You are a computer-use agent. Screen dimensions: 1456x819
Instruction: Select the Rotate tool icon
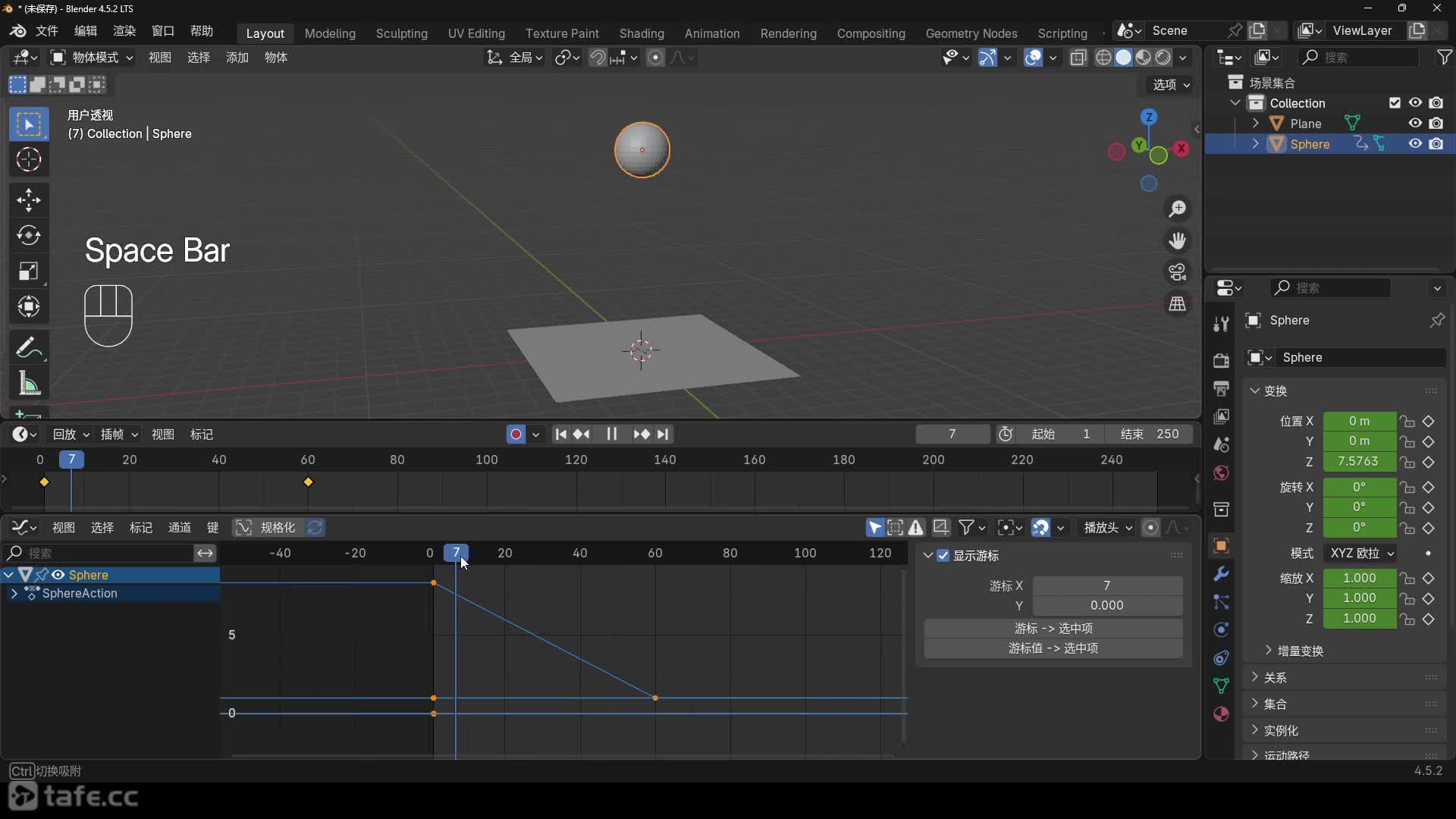pos(29,236)
